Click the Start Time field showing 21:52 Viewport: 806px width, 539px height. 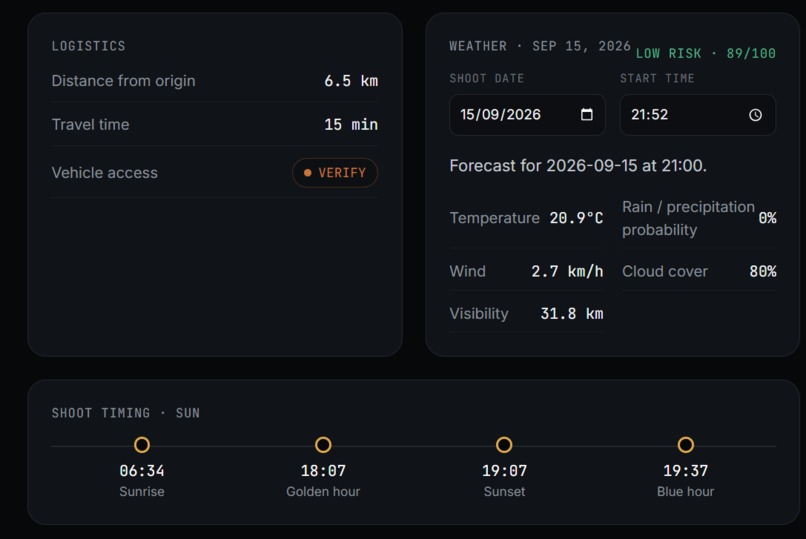click(698, 115)
